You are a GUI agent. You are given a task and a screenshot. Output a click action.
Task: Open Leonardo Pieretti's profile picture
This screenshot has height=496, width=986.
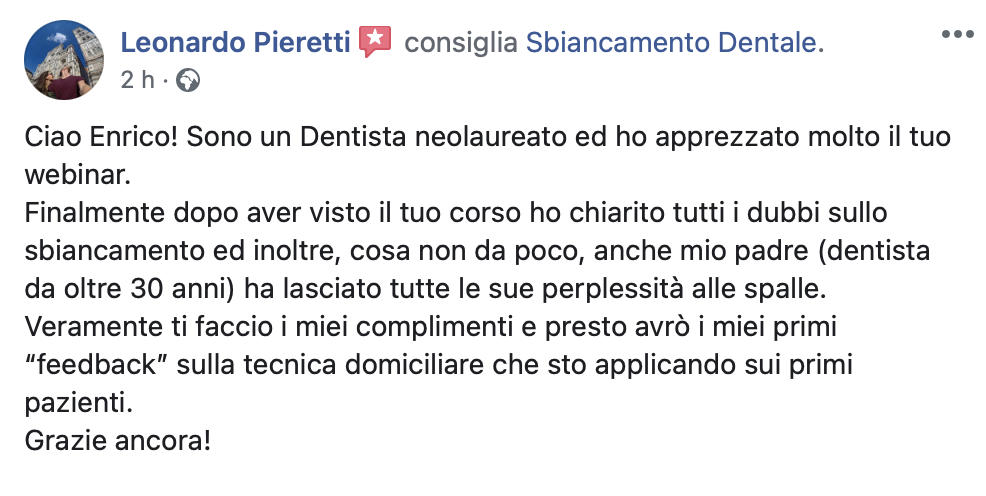point(62,59)
